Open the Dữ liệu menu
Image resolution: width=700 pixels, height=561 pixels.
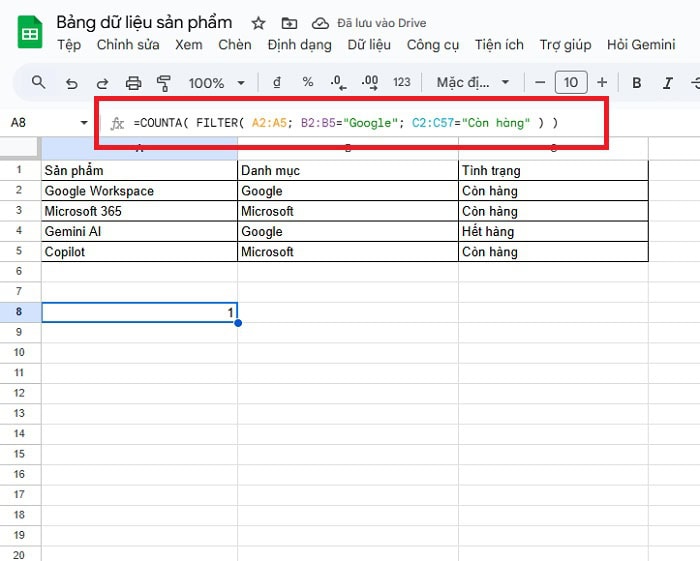369,45
